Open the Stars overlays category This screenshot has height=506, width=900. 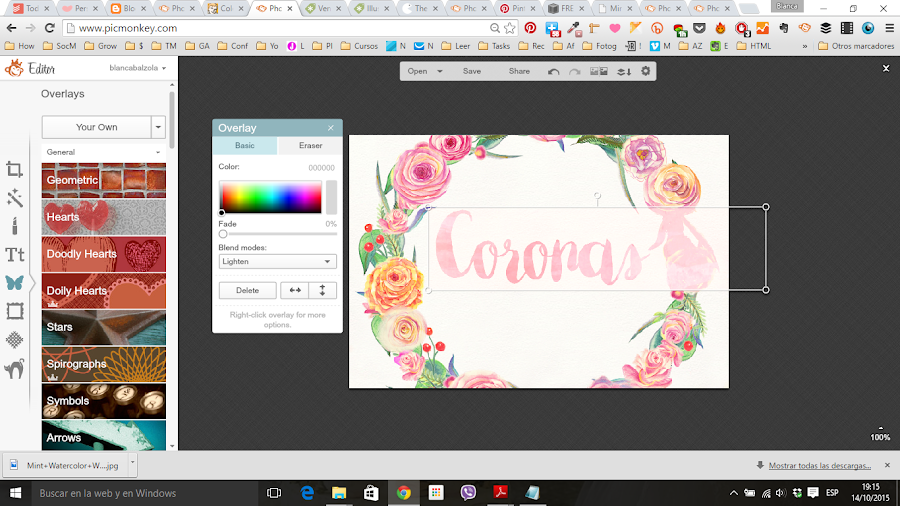click(104, 328)
